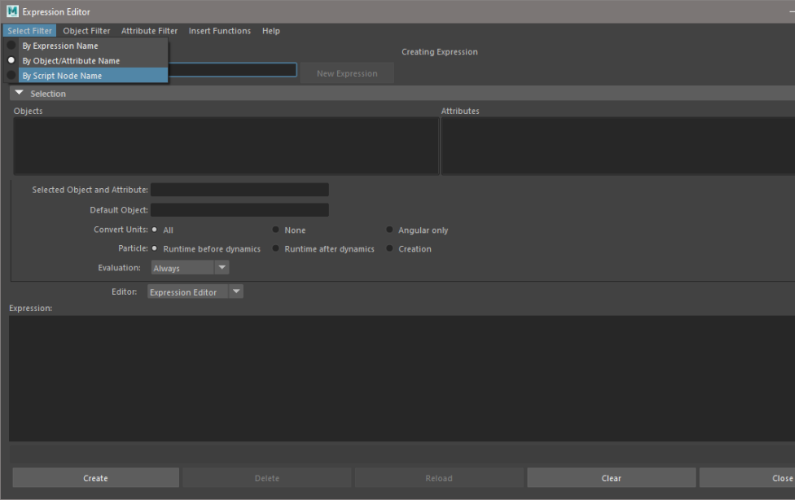
Task: Click the Create button
Action: (x=96, y=478)
